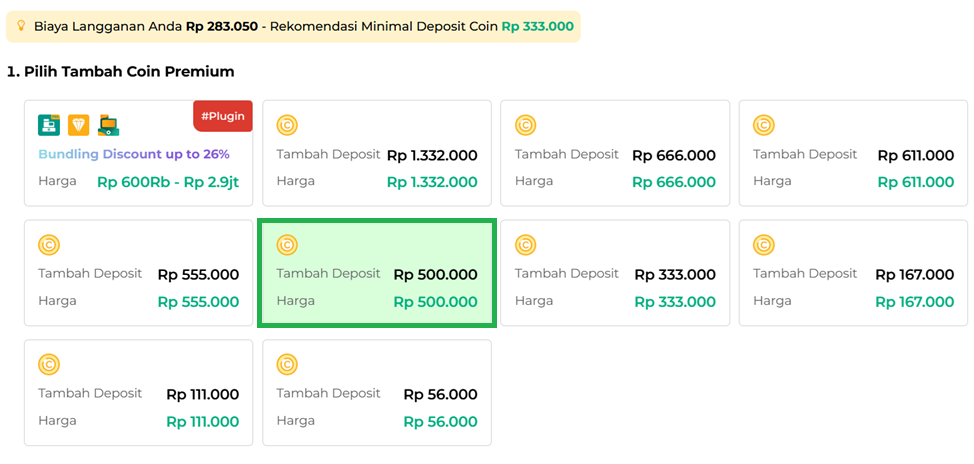Viewport: 974px width, 464px height.
Task: Open the red #Plugin tag
Action: coord(222,116)
